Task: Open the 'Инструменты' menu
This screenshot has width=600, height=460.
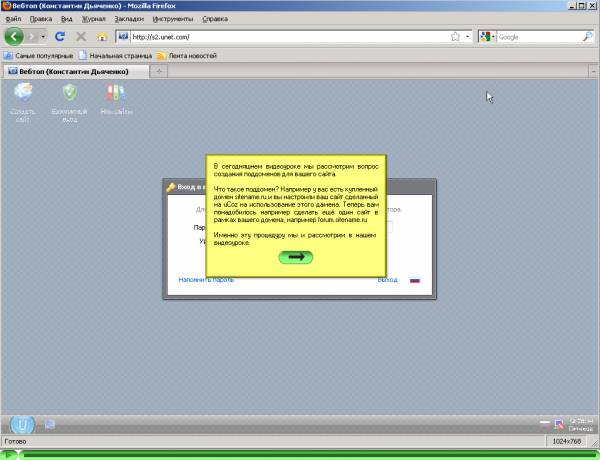Action: [174, 19]
